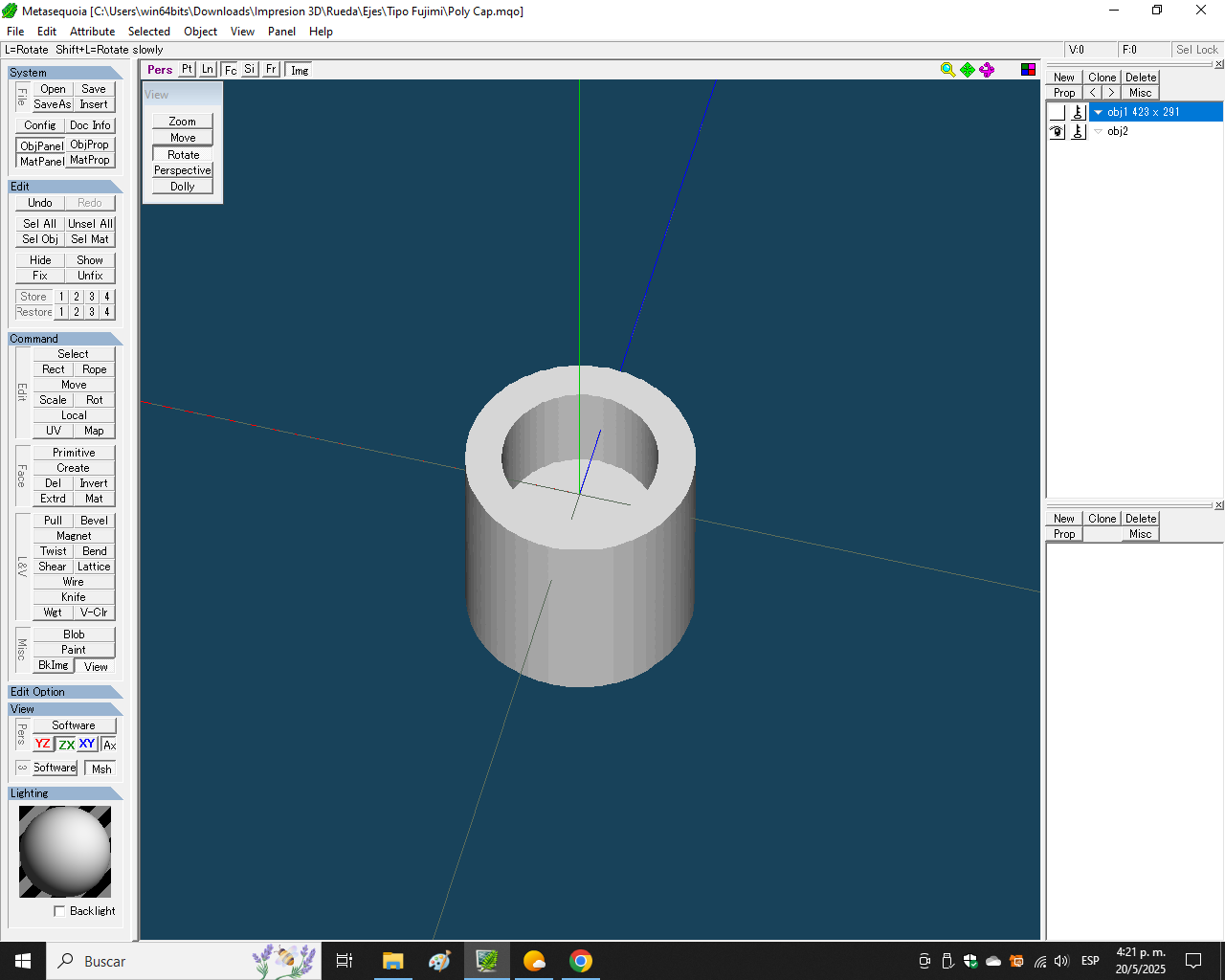Toggle the lock key icon for obj1

(1078, 112)
